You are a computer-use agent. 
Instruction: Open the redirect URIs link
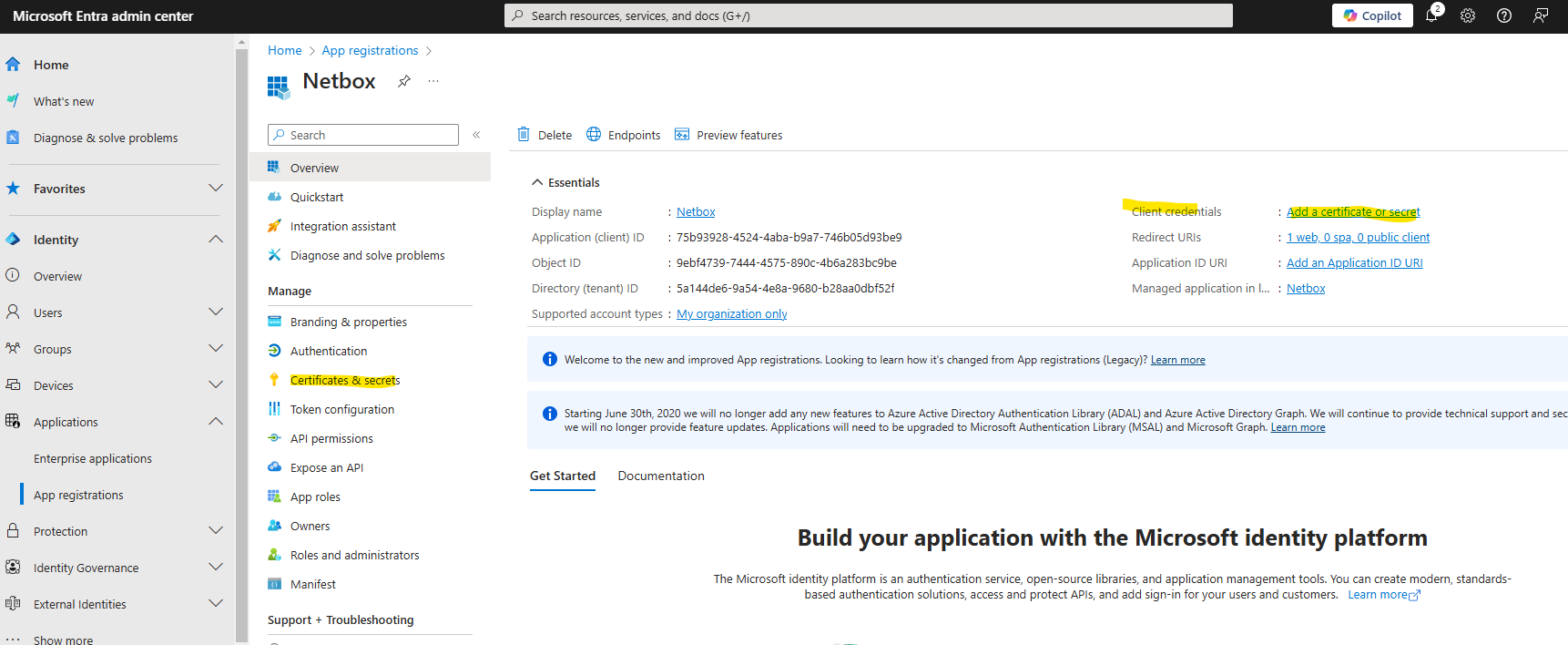click(1358, 237)
